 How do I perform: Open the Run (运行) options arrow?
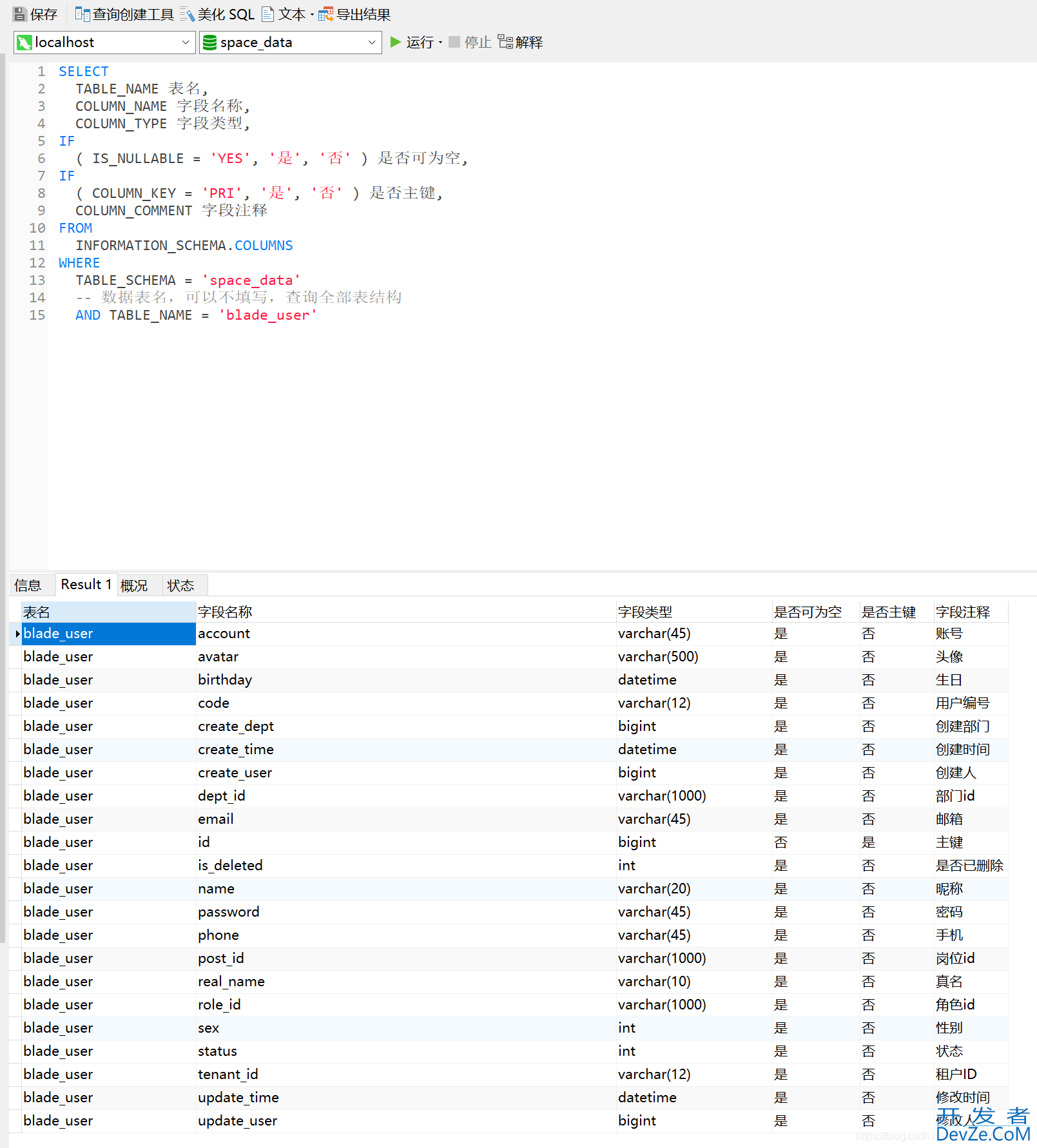(x=441, y=43)
